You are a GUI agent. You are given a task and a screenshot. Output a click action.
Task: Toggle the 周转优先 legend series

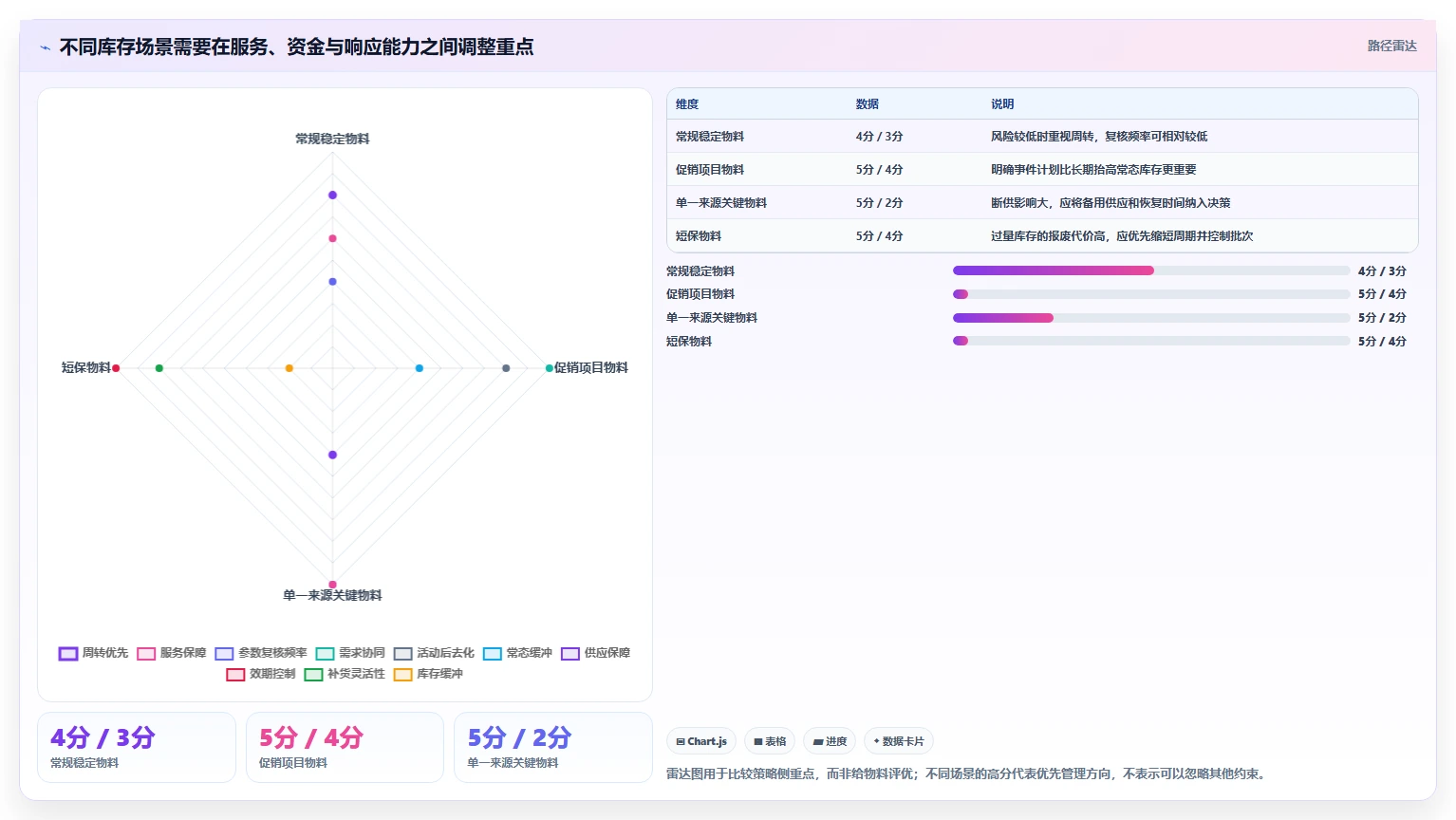94,653
